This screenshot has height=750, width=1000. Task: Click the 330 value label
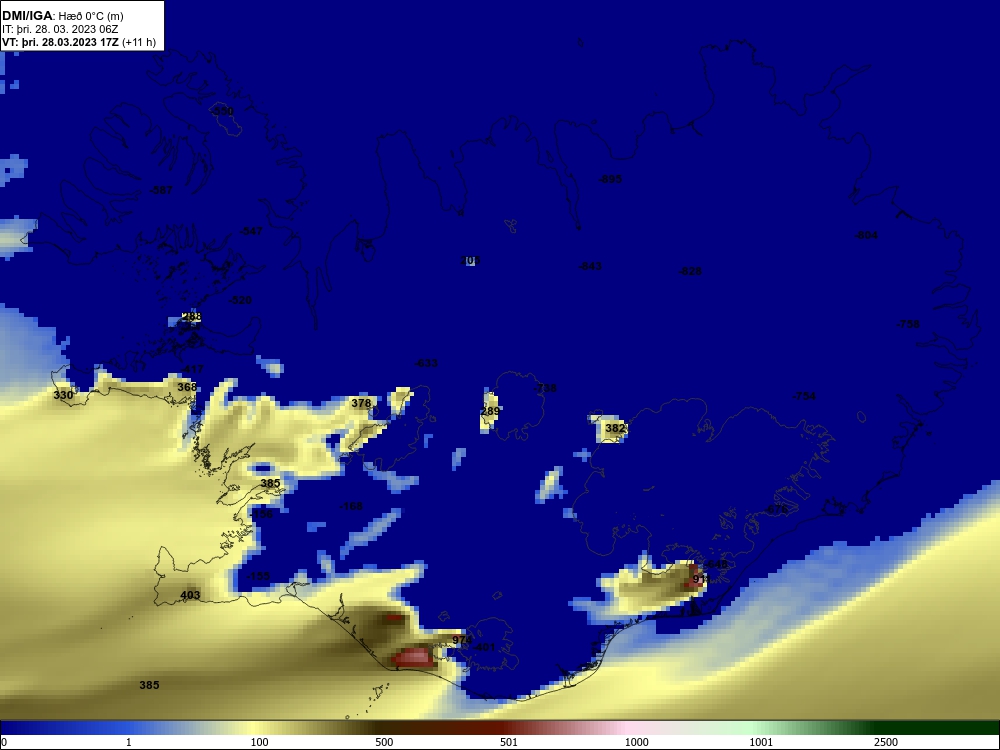tap(63, 395)
